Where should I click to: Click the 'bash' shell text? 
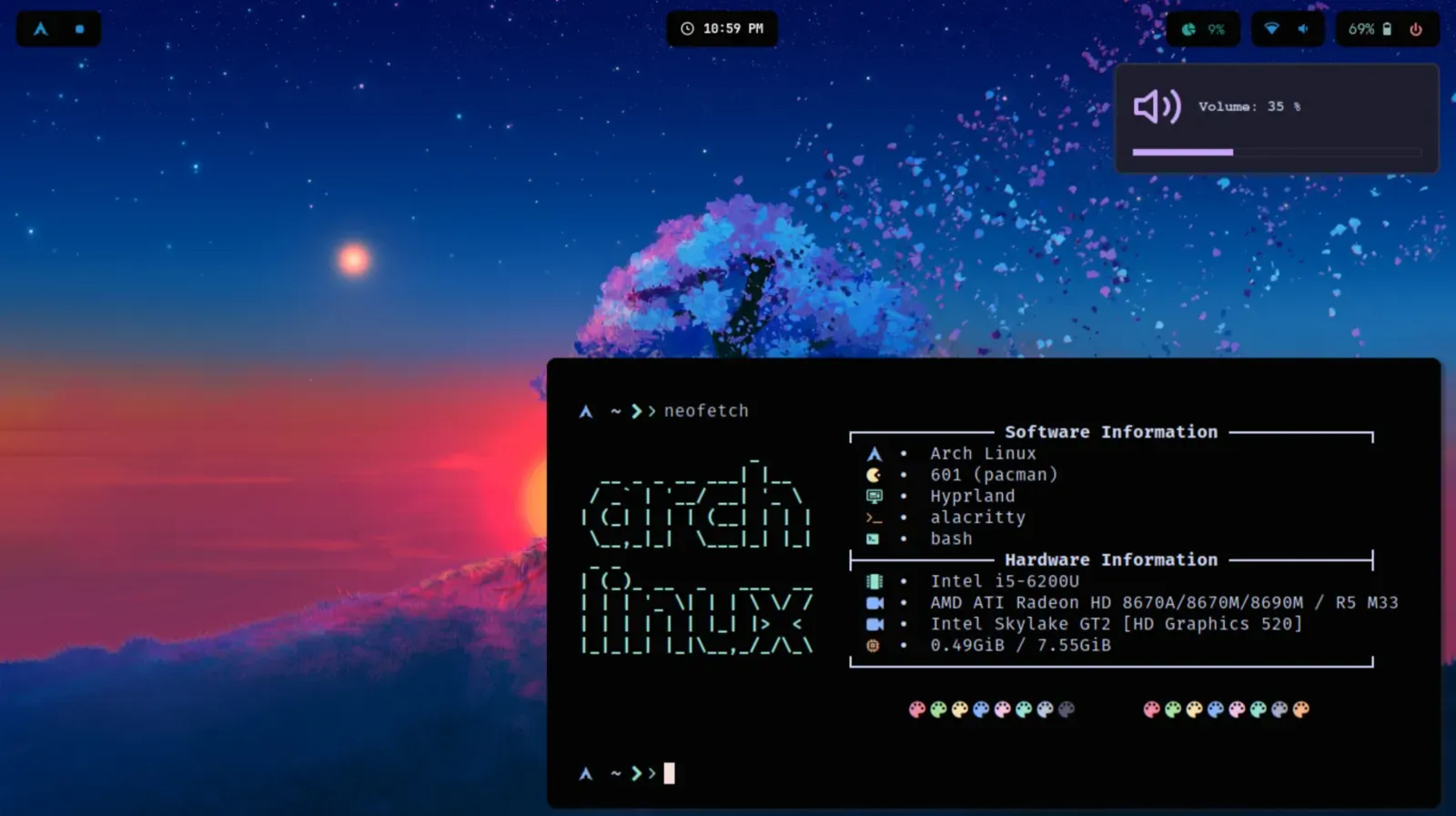coord(951,539)
